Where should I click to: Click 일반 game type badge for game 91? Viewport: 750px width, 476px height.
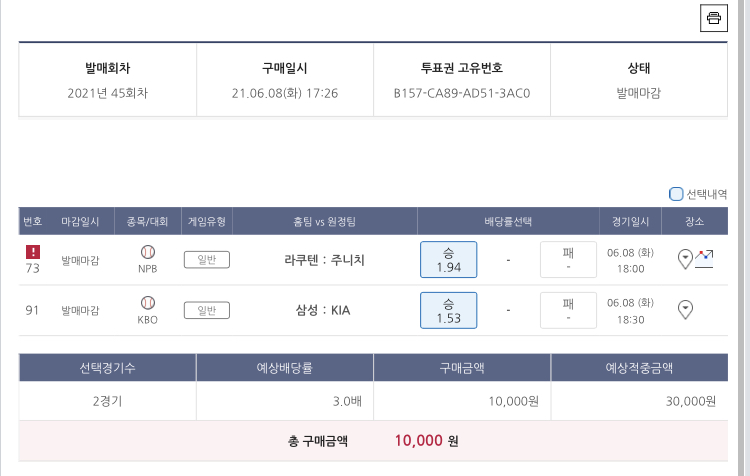[x=207, y=310]
